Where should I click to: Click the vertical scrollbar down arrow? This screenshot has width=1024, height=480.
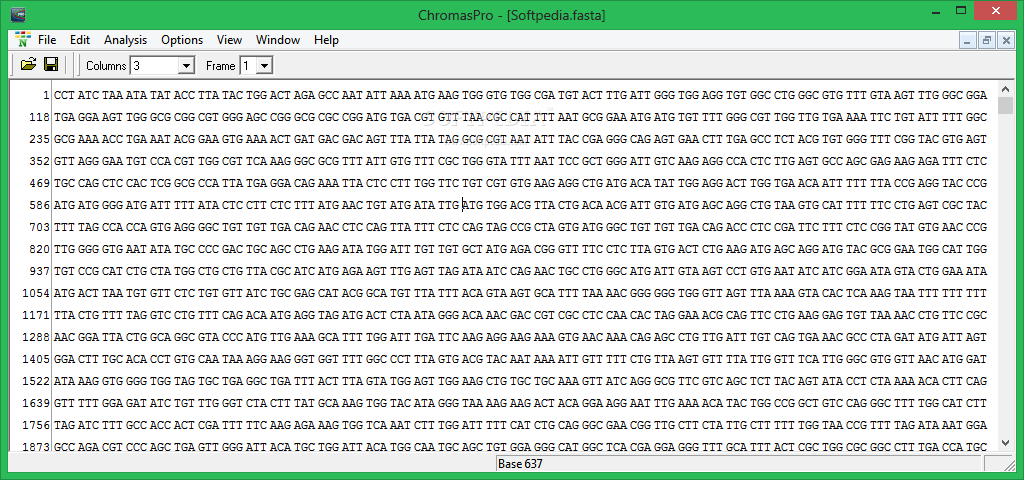[1004, 443]
